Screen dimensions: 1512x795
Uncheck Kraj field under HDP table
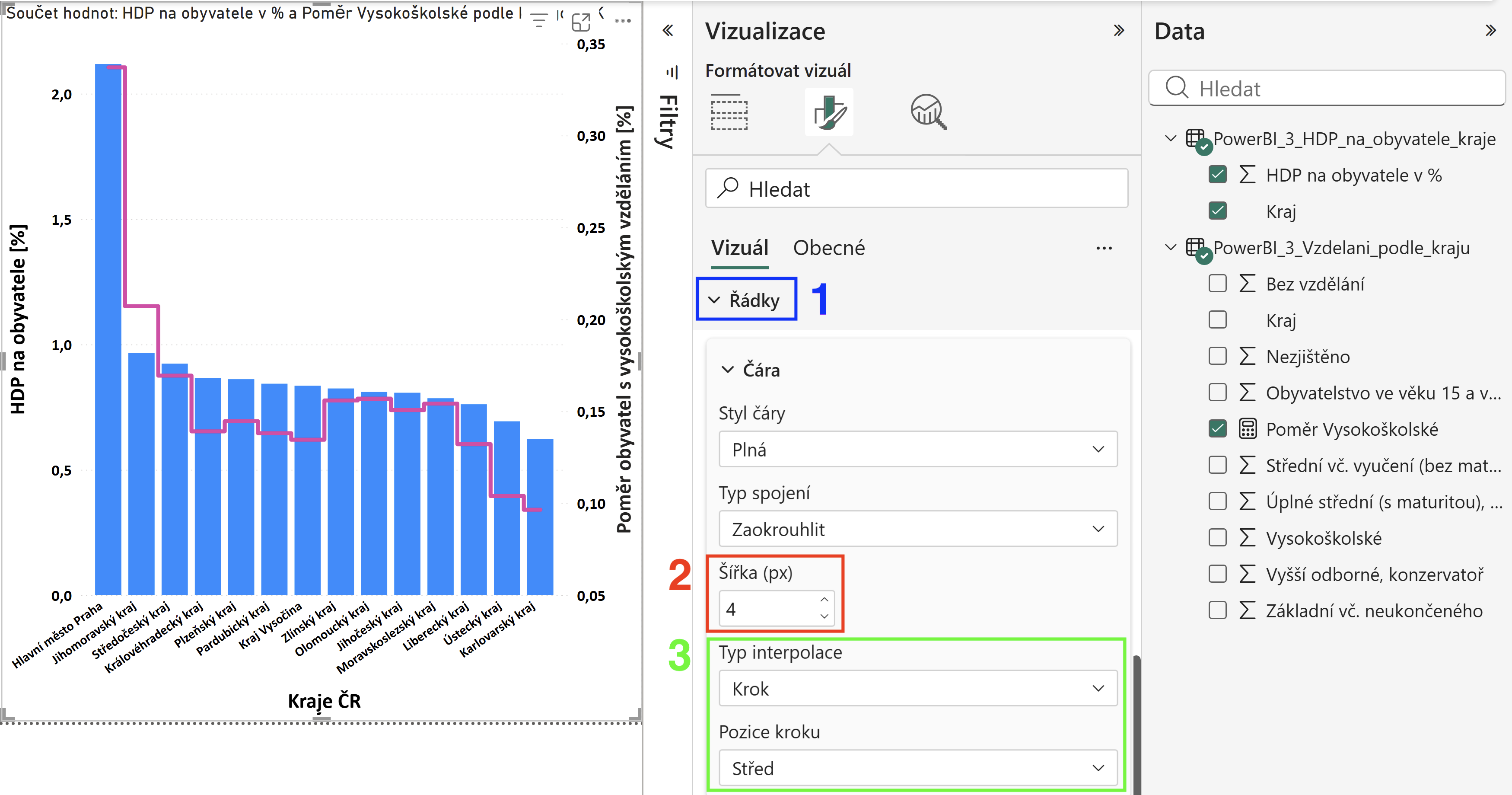(1217, 211)
